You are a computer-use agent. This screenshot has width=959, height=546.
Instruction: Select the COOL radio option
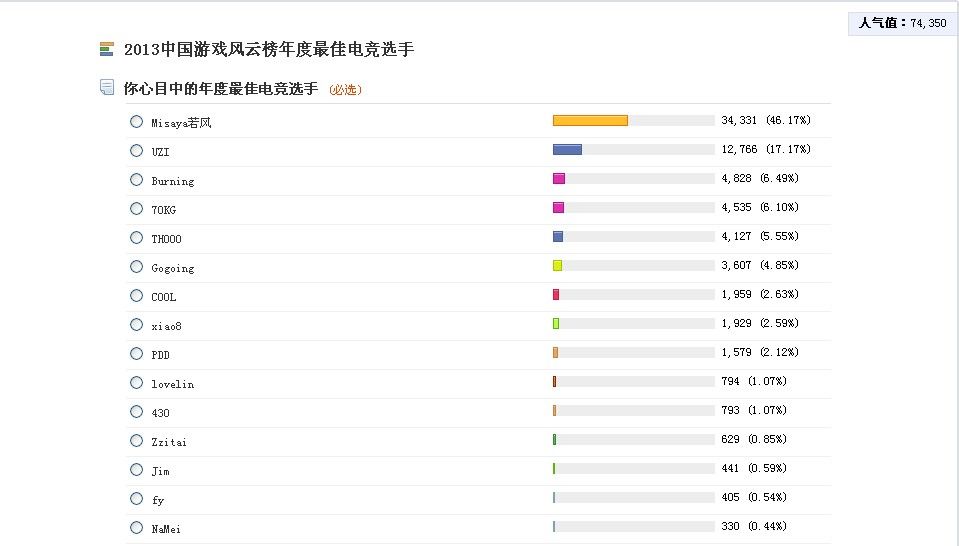pyautogui.click(x=136, y=296)
